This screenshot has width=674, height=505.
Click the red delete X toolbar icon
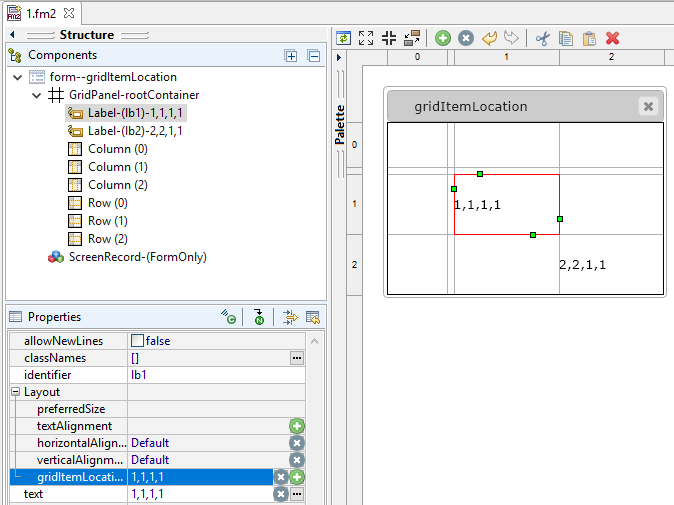point(613,38)
